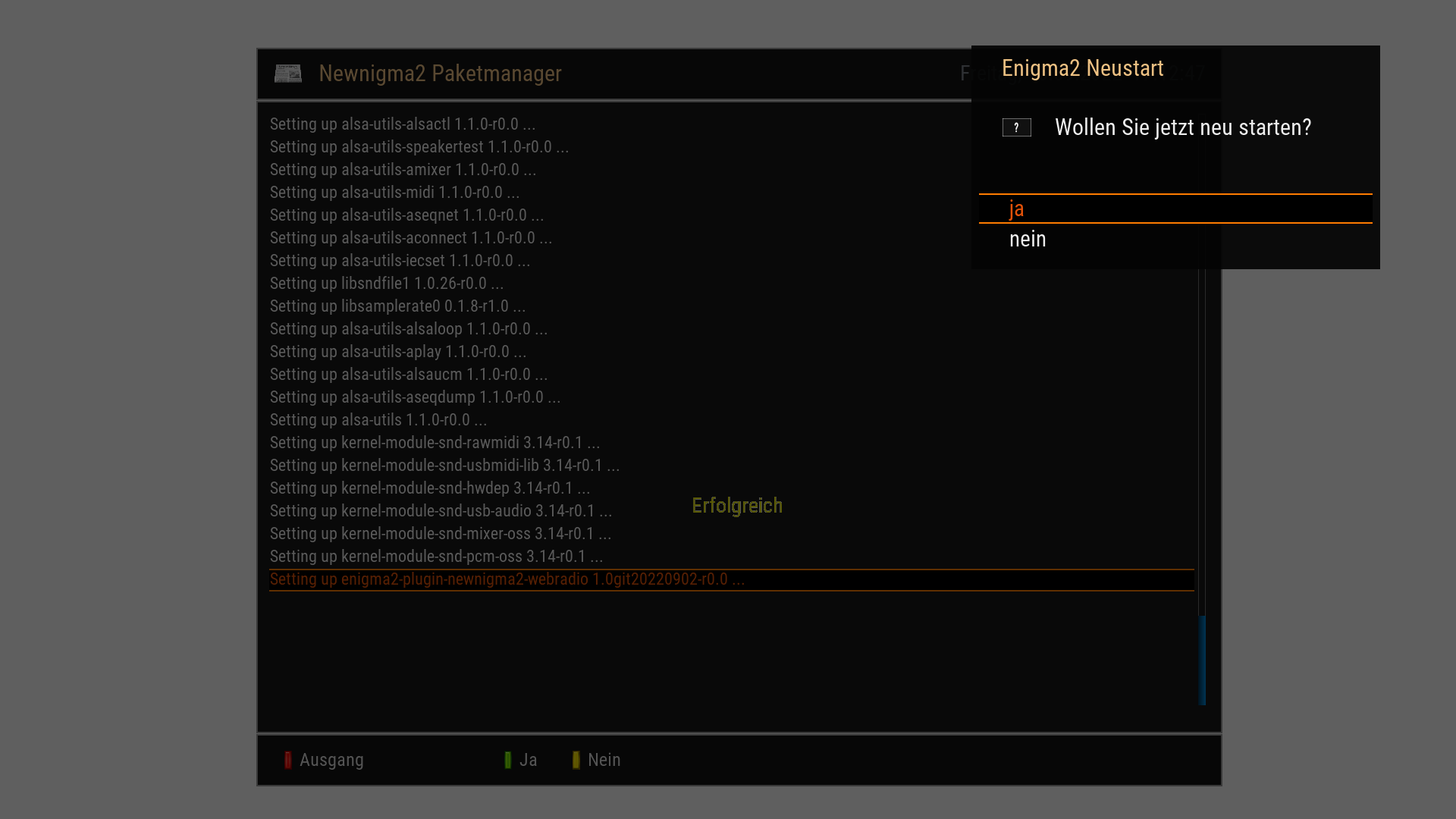The height and width of the screenshot is (819, 1456).
Task: Click the blue scrollbar thumb
Action: [x=1202, y=660]
